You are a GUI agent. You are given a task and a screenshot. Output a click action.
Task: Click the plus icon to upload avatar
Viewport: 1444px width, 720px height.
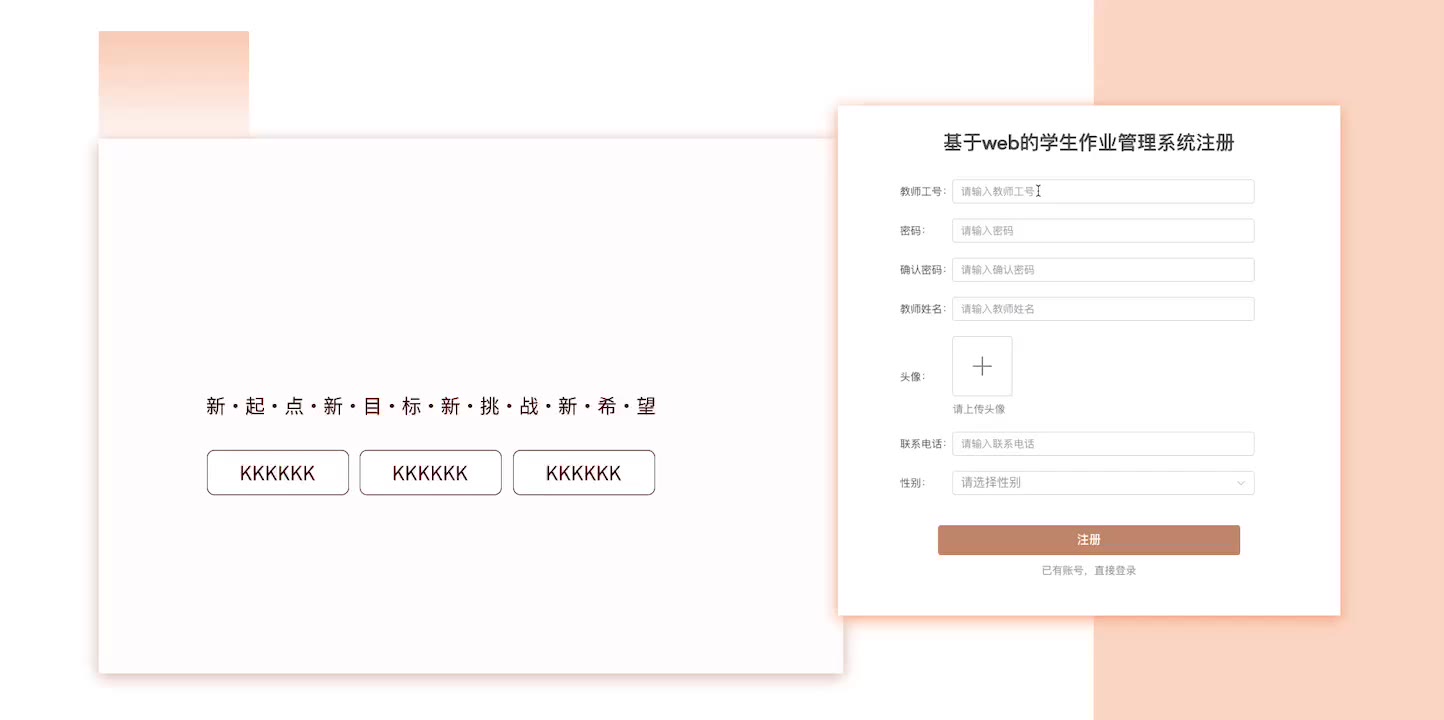pos(982,366)
